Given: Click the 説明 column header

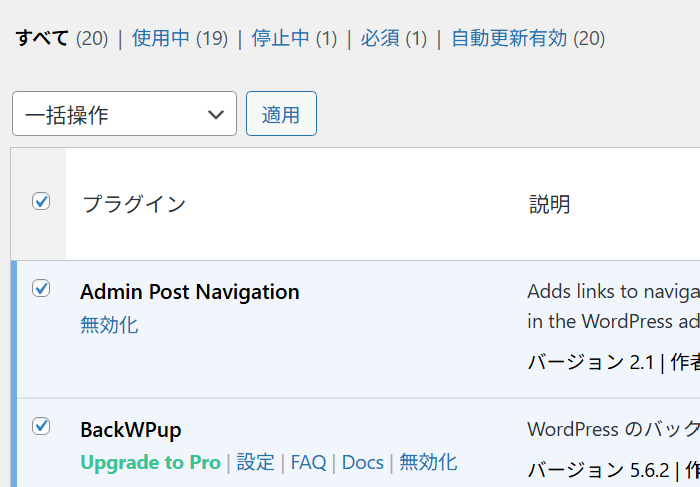Looking at the screenshot, I should [549, 204].
